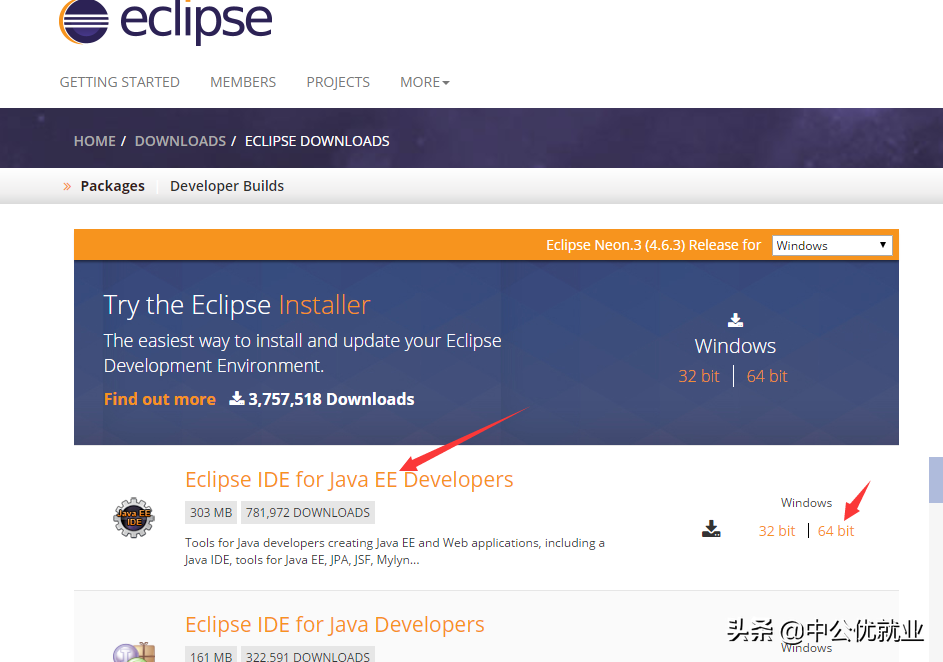Select the 32 bit installer for Windows
The height and width of the screenshot is (662, 943).
[699, 376]
